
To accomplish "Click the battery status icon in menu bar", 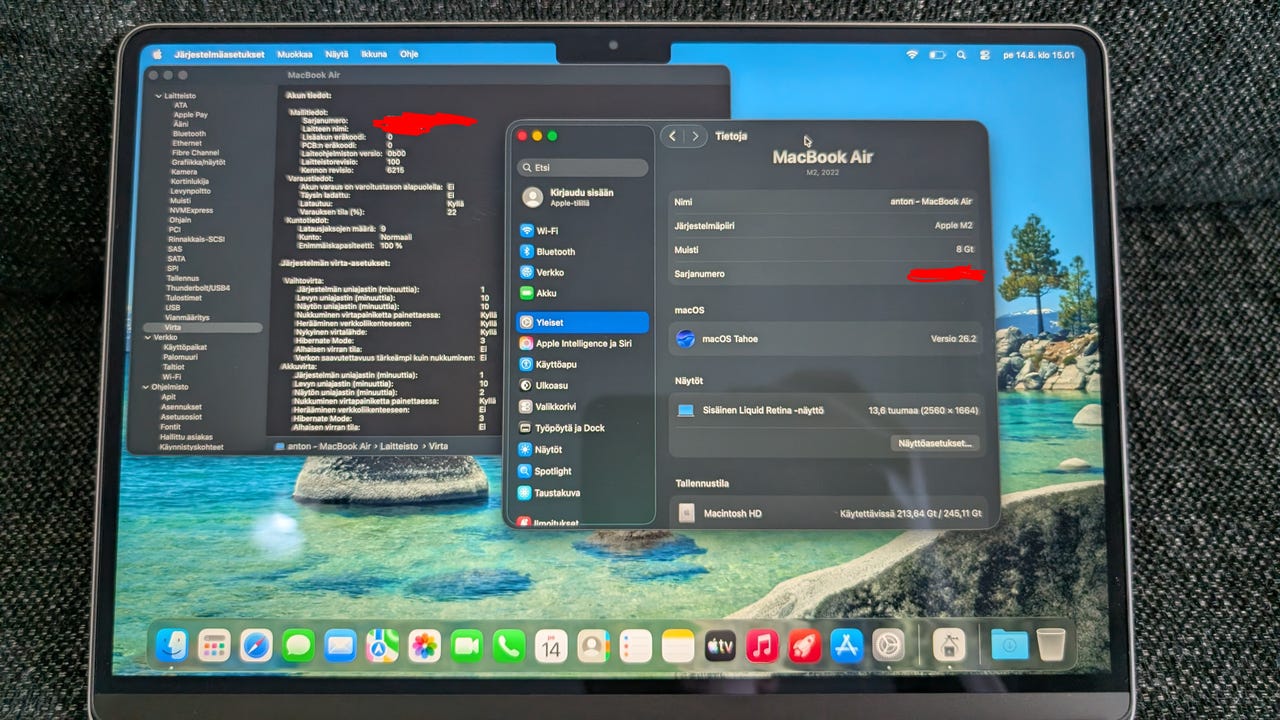I will (937, 55).
